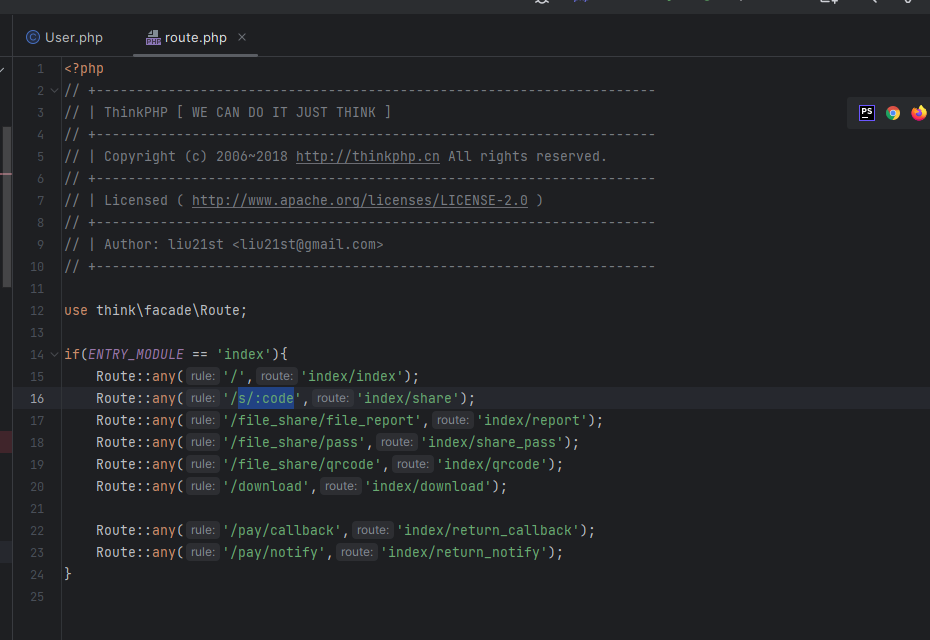Click the 'index/return_notify' route string
The width and height of the screenshot is (930, 640).
(x=464, y=552)
